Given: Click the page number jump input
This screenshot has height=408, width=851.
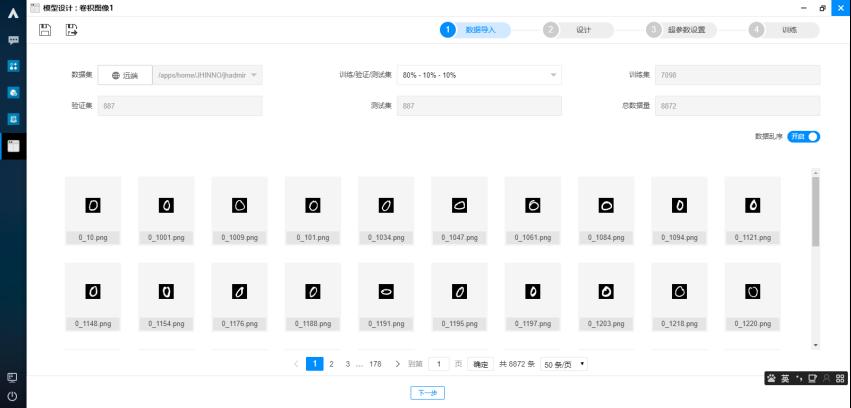Looking at the screenshot, I should [x=439, y=364].
